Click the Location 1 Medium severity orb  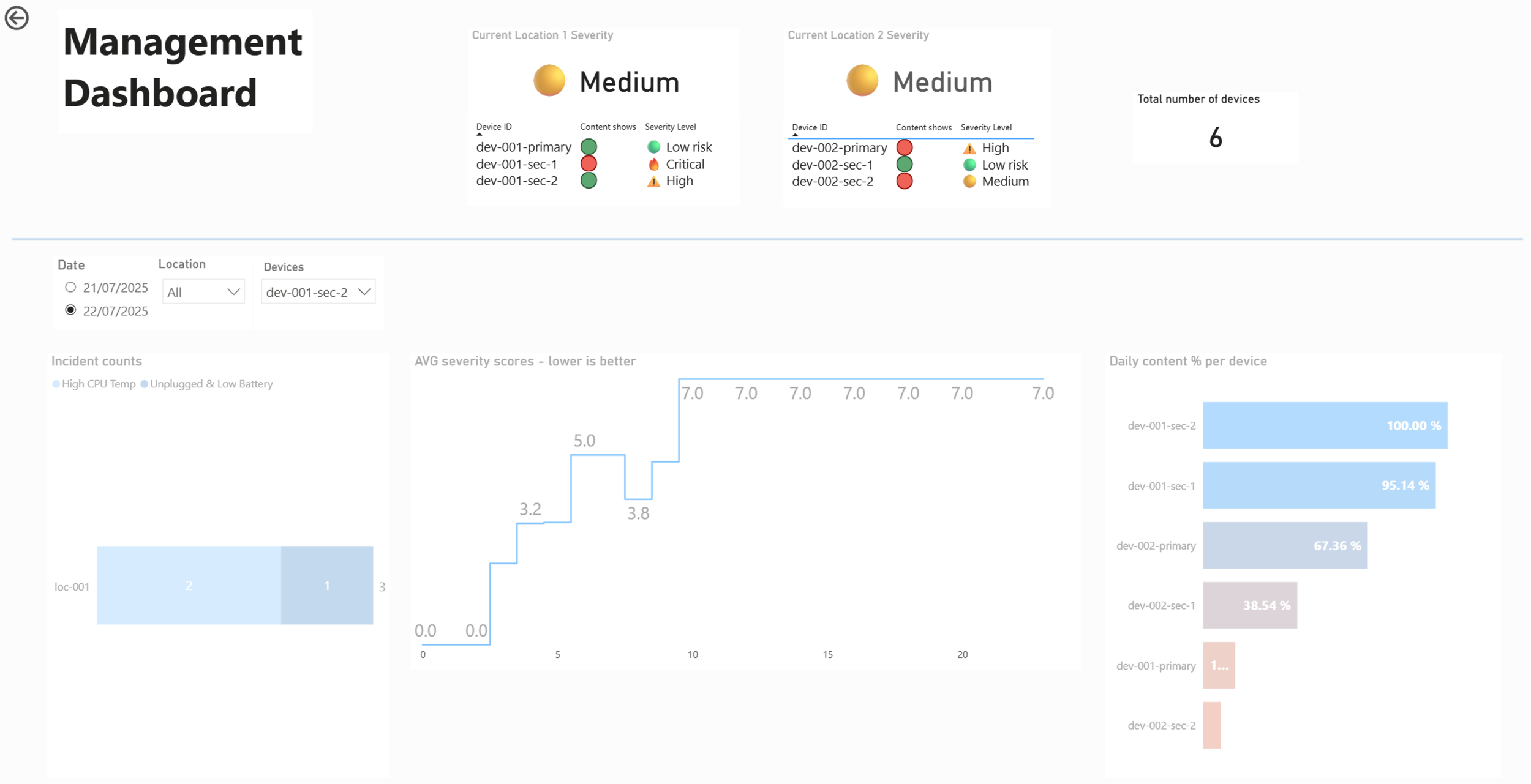[549, 81]
